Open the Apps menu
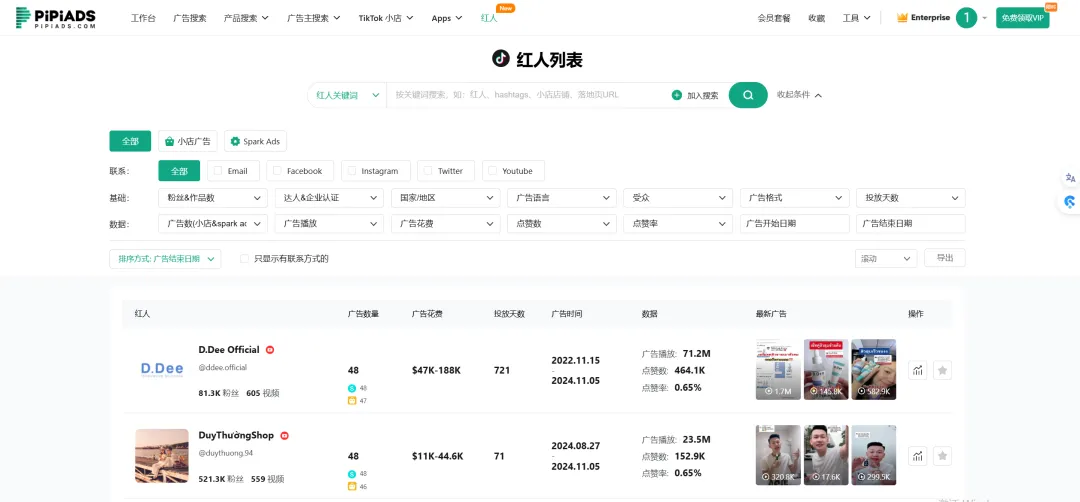 [x=446, y=18]
